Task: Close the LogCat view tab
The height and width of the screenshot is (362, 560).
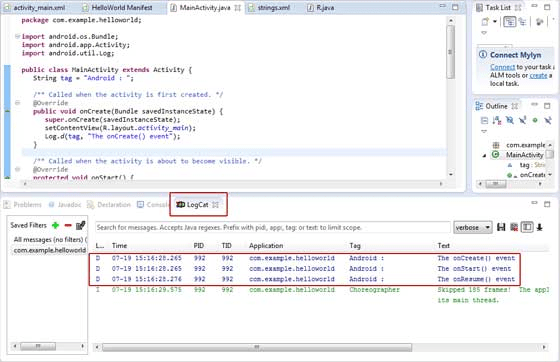Action: coord(215,205)
